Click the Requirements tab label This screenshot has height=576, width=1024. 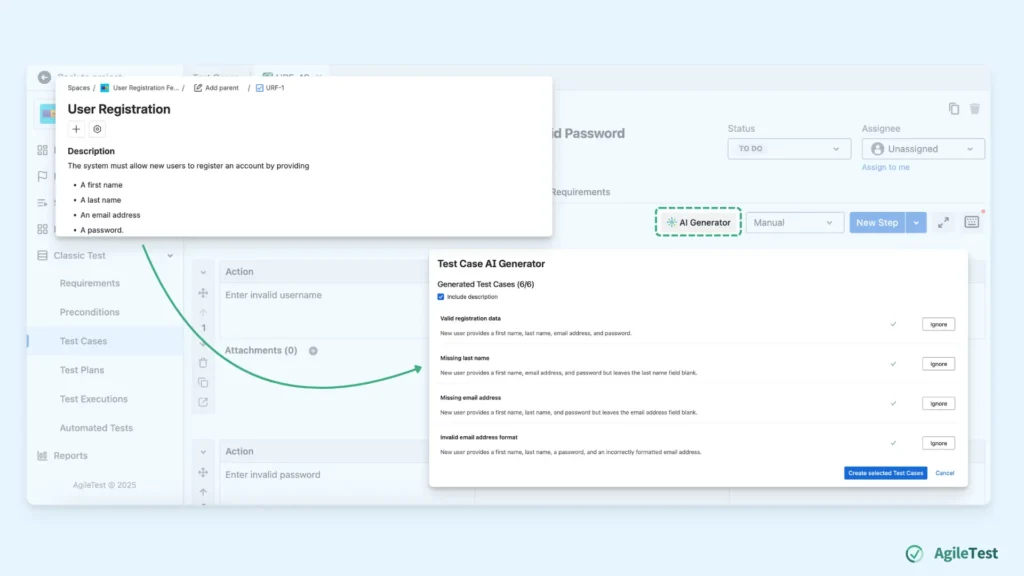(x=580, y=192)
